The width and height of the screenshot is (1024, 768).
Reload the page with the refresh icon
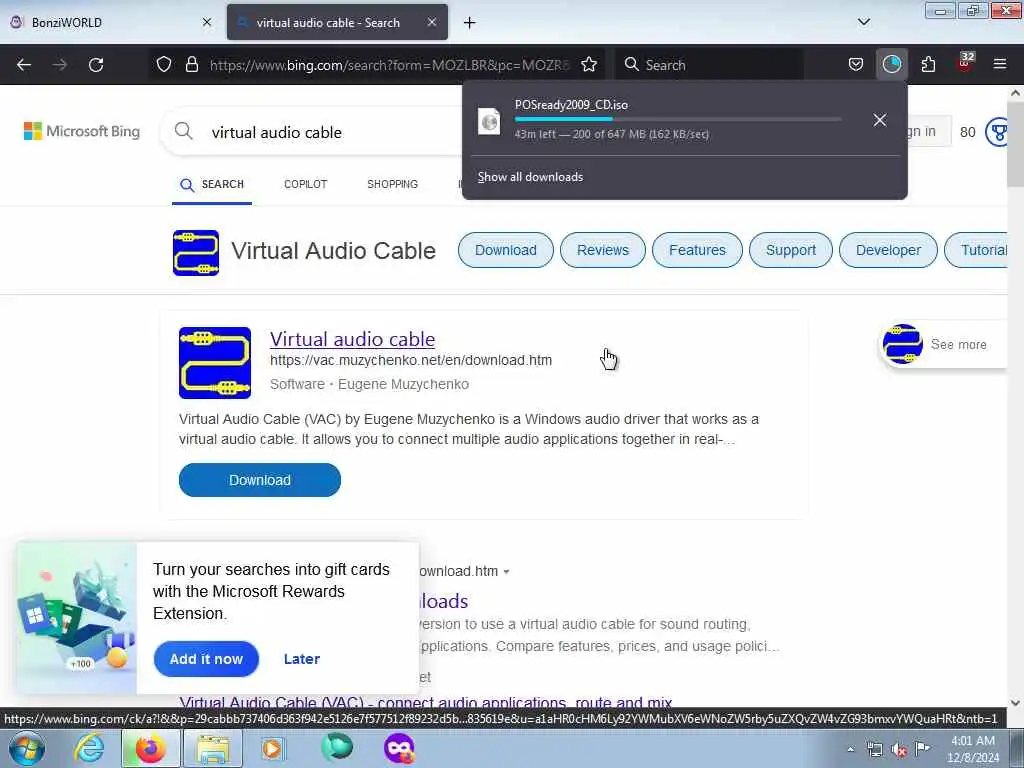coord(96,65)
